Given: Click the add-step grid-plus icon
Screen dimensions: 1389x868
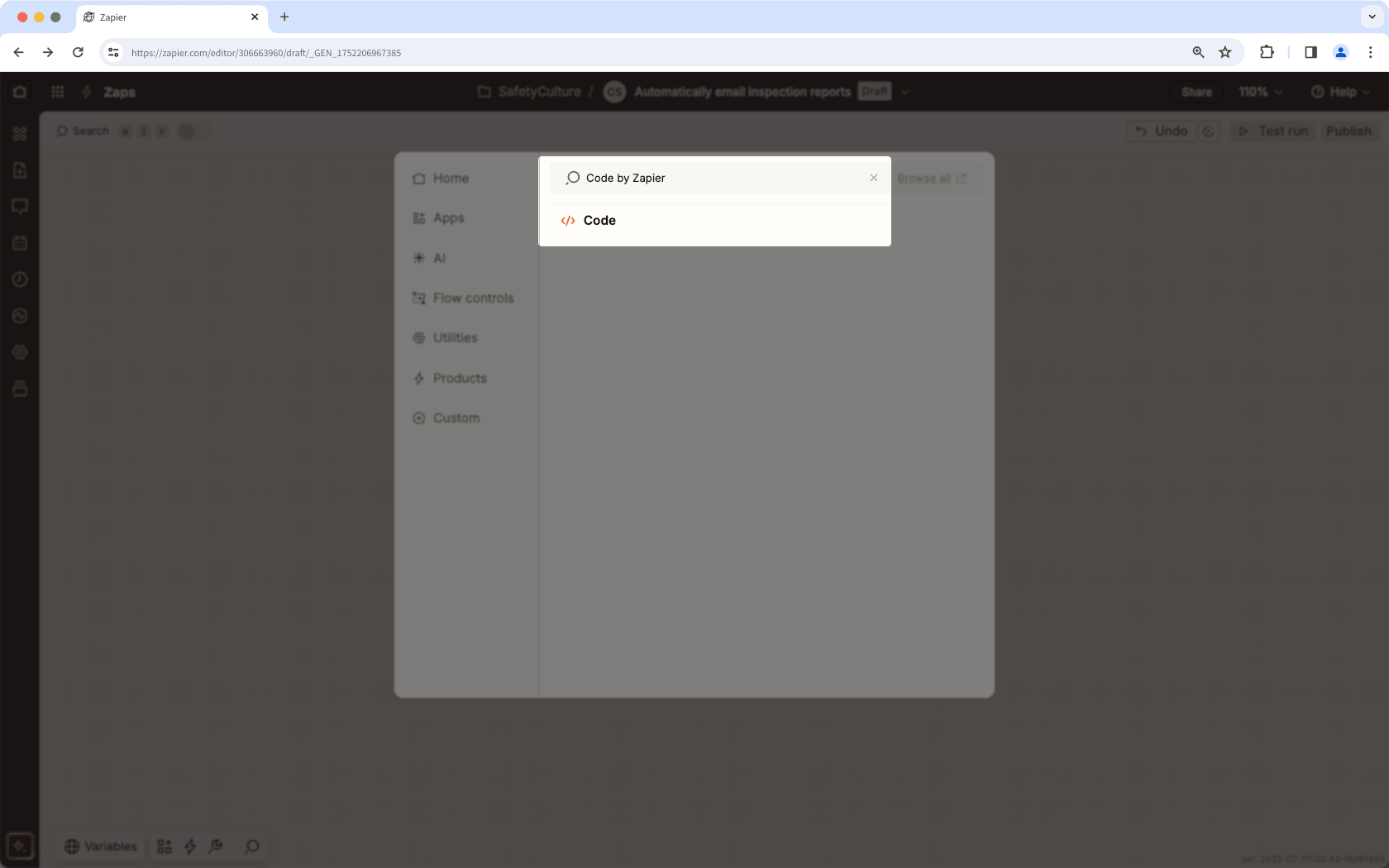Looking at the screenshot, I should (165, 847).
